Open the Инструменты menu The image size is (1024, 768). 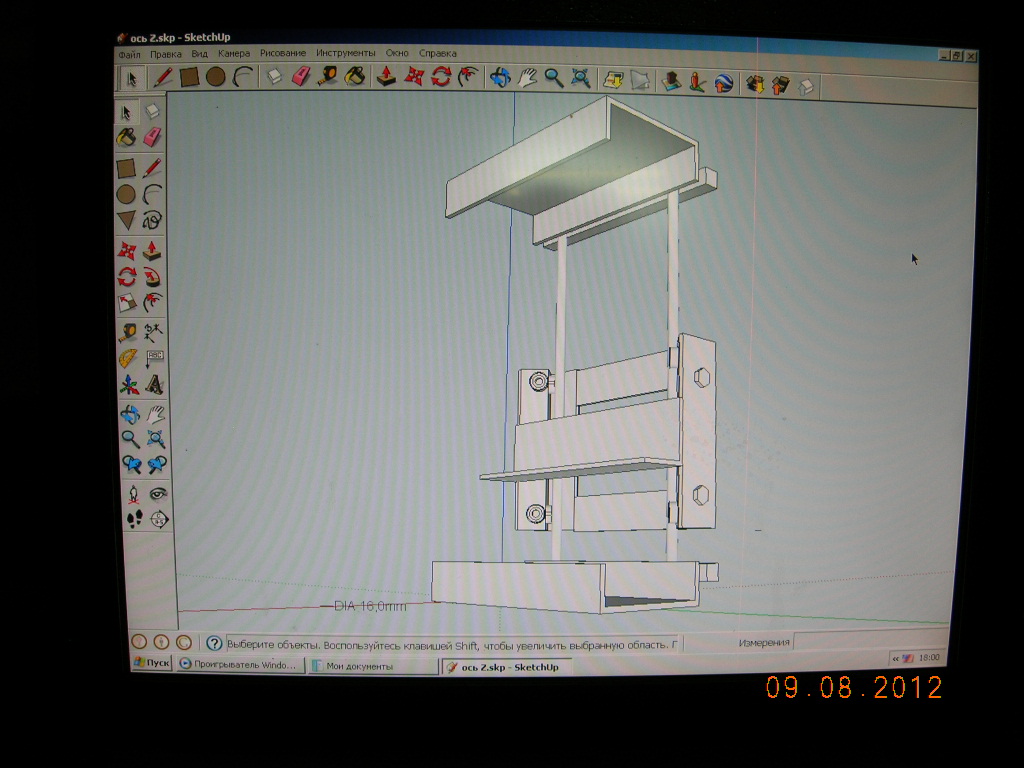345,53
